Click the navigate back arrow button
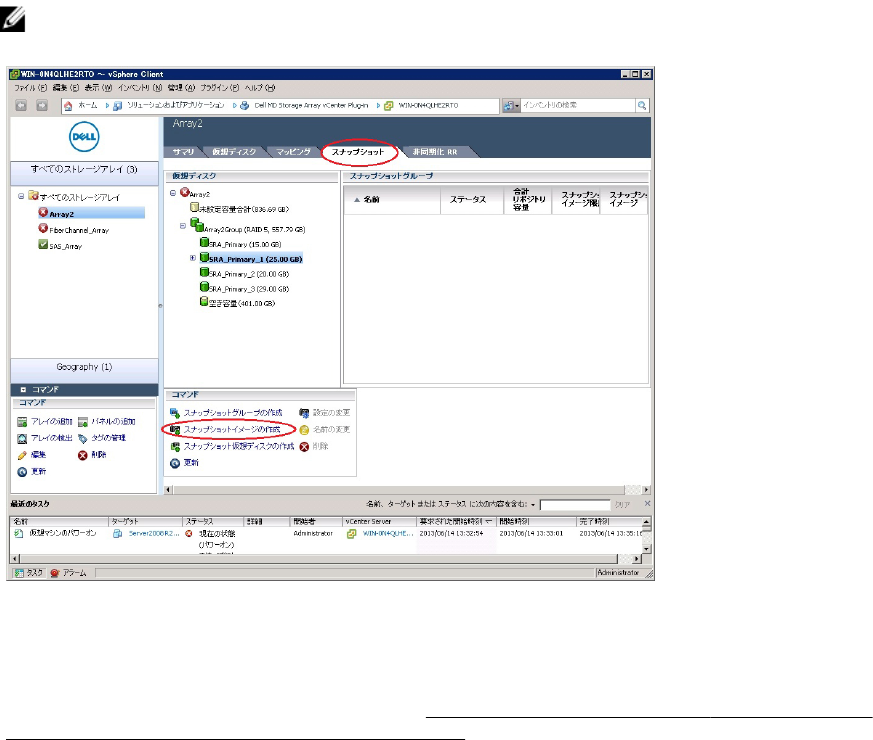 [21, 105]
